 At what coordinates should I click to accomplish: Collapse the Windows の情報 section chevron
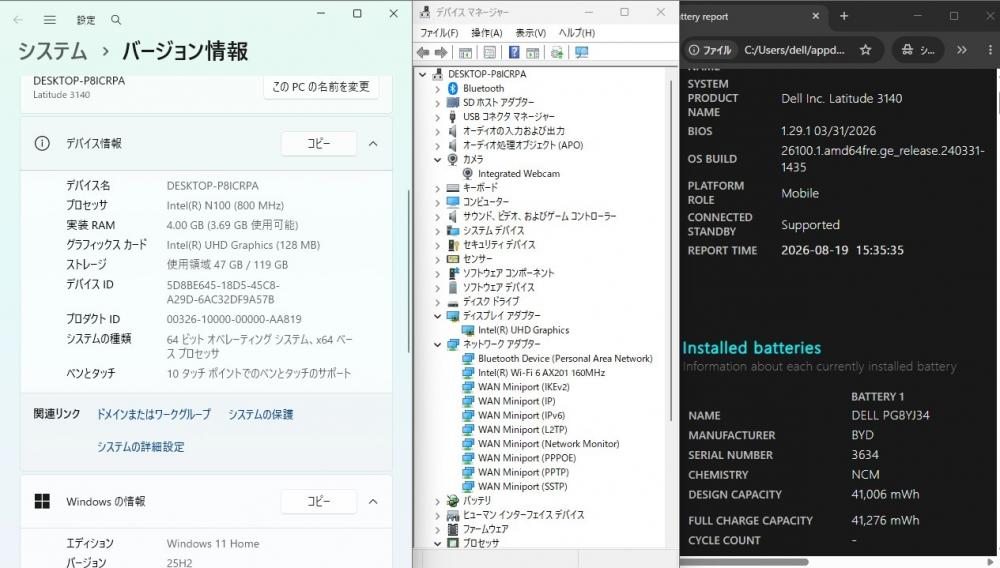[373, 501]
